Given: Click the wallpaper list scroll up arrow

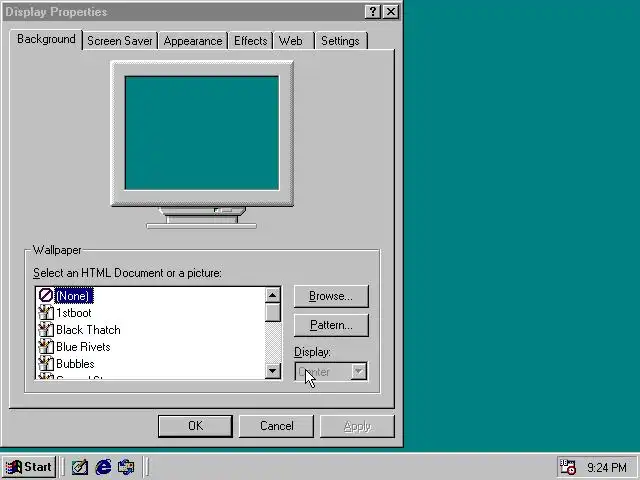Looking at the screenshot, I should 273,295.
